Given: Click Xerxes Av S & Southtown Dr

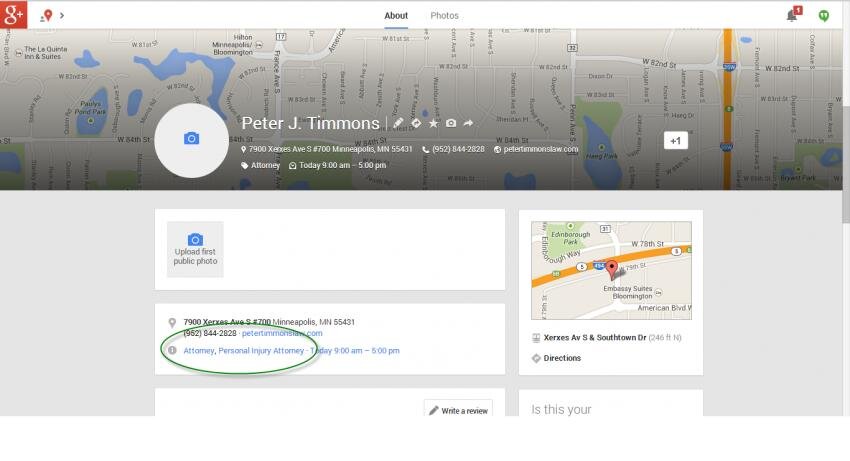Looking at the screenshot, I should pos(595,337).
